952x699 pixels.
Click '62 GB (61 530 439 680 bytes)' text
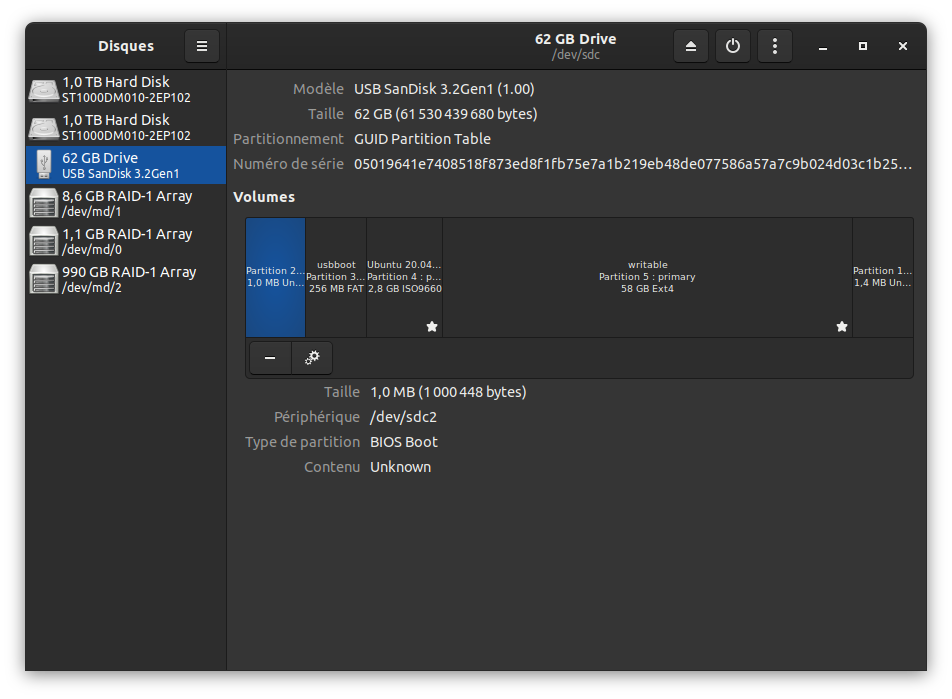pyautogui.click(x=446, y=114)
